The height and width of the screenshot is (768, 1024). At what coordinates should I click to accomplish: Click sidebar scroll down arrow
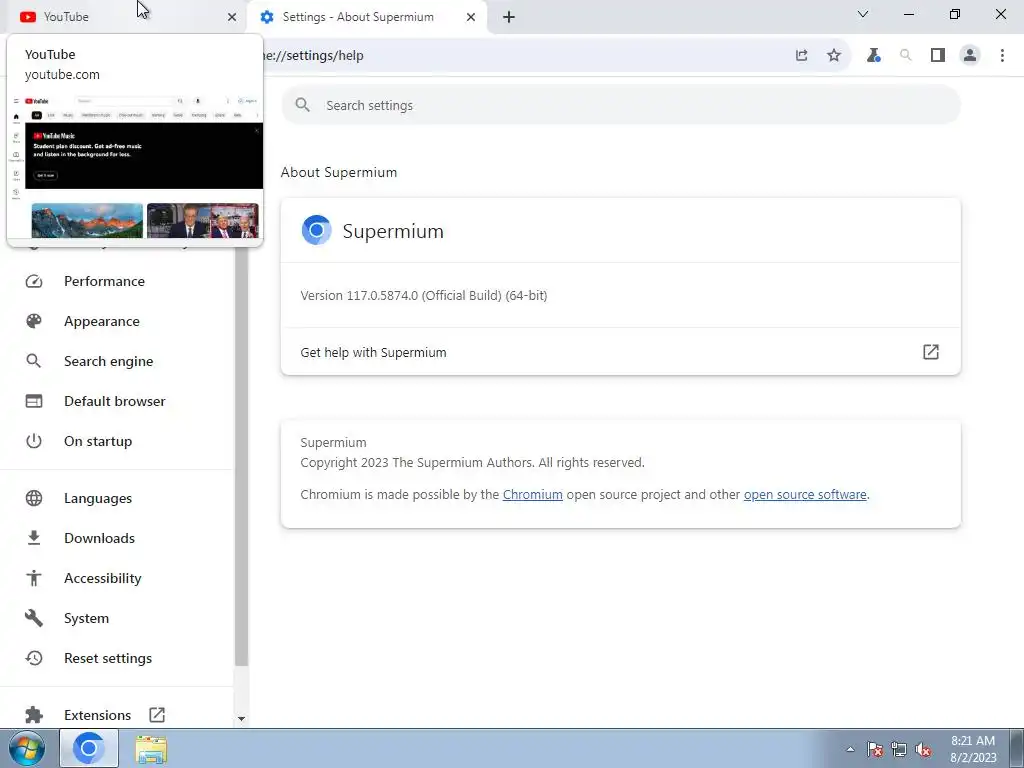point(242,719)
